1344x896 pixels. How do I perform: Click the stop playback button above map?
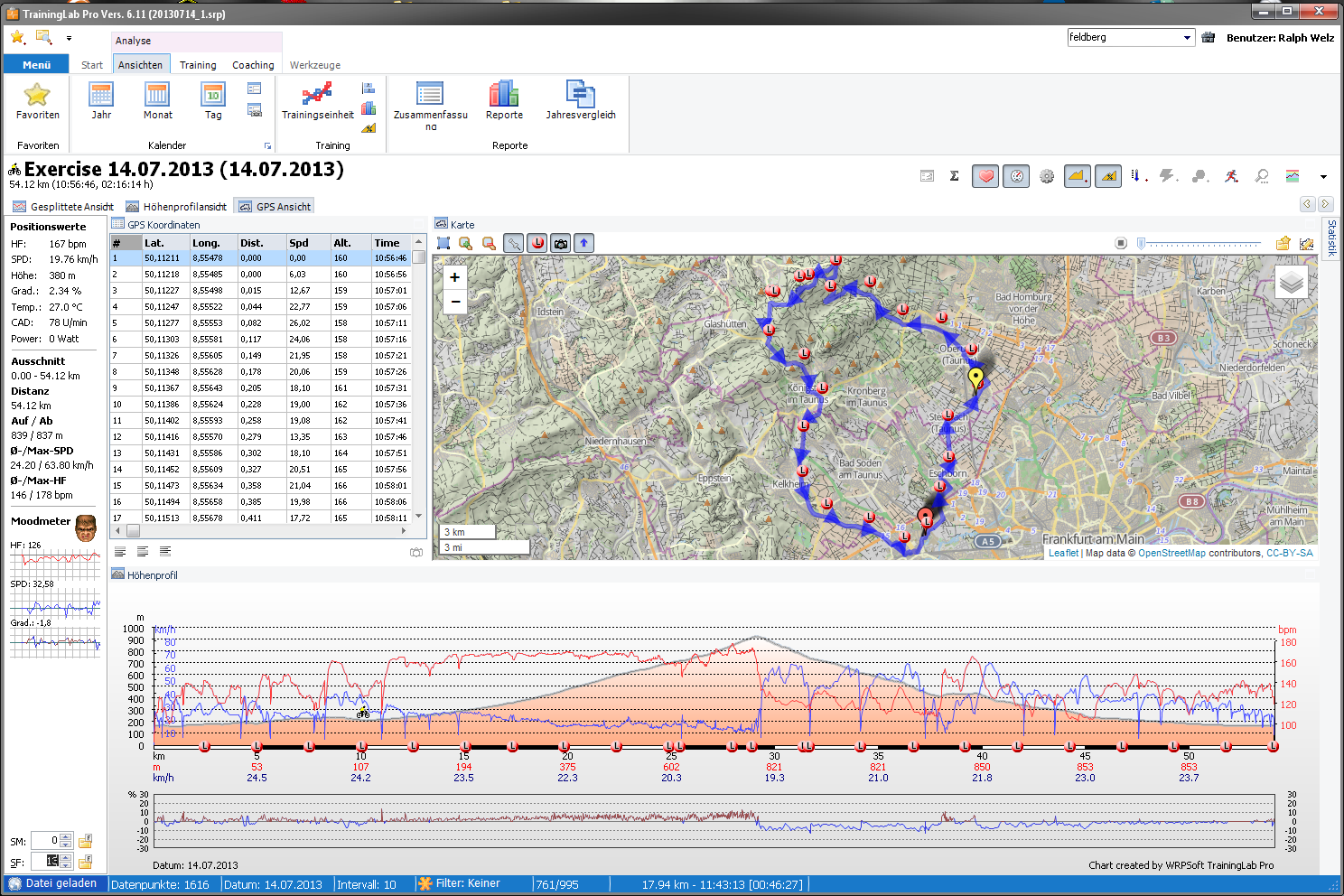(x=1120, y=243)
